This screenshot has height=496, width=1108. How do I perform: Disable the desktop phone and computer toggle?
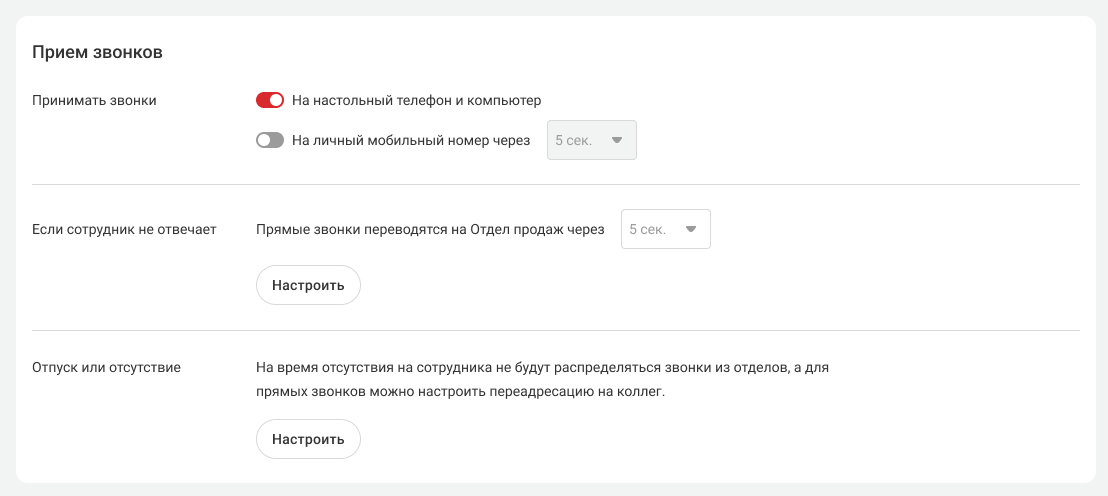click(270, 100)
